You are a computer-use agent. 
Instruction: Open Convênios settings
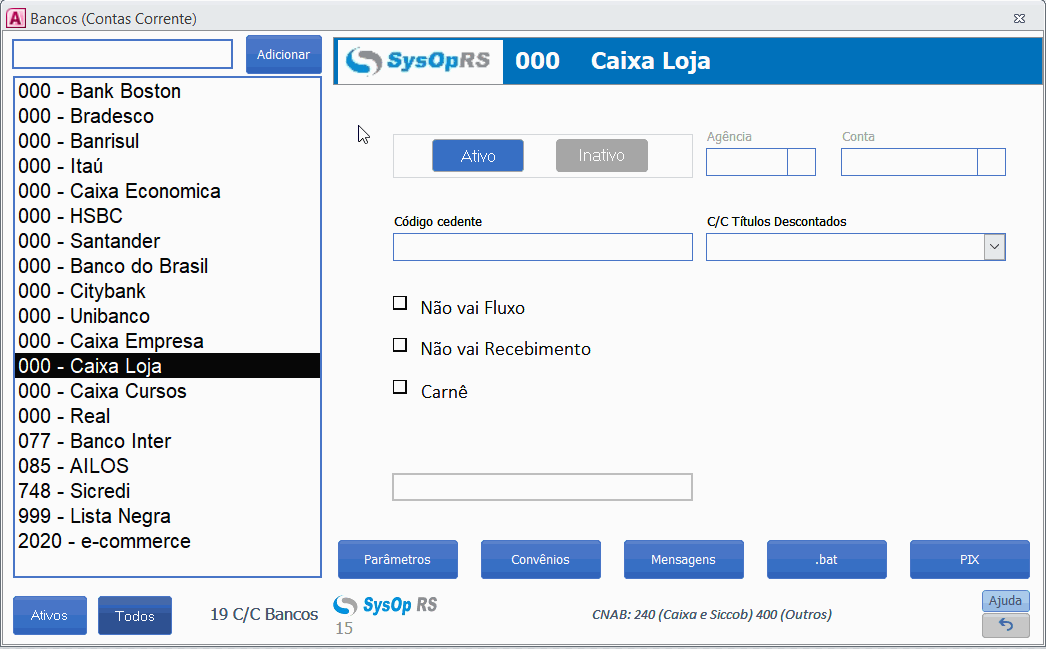click(540, 559)
